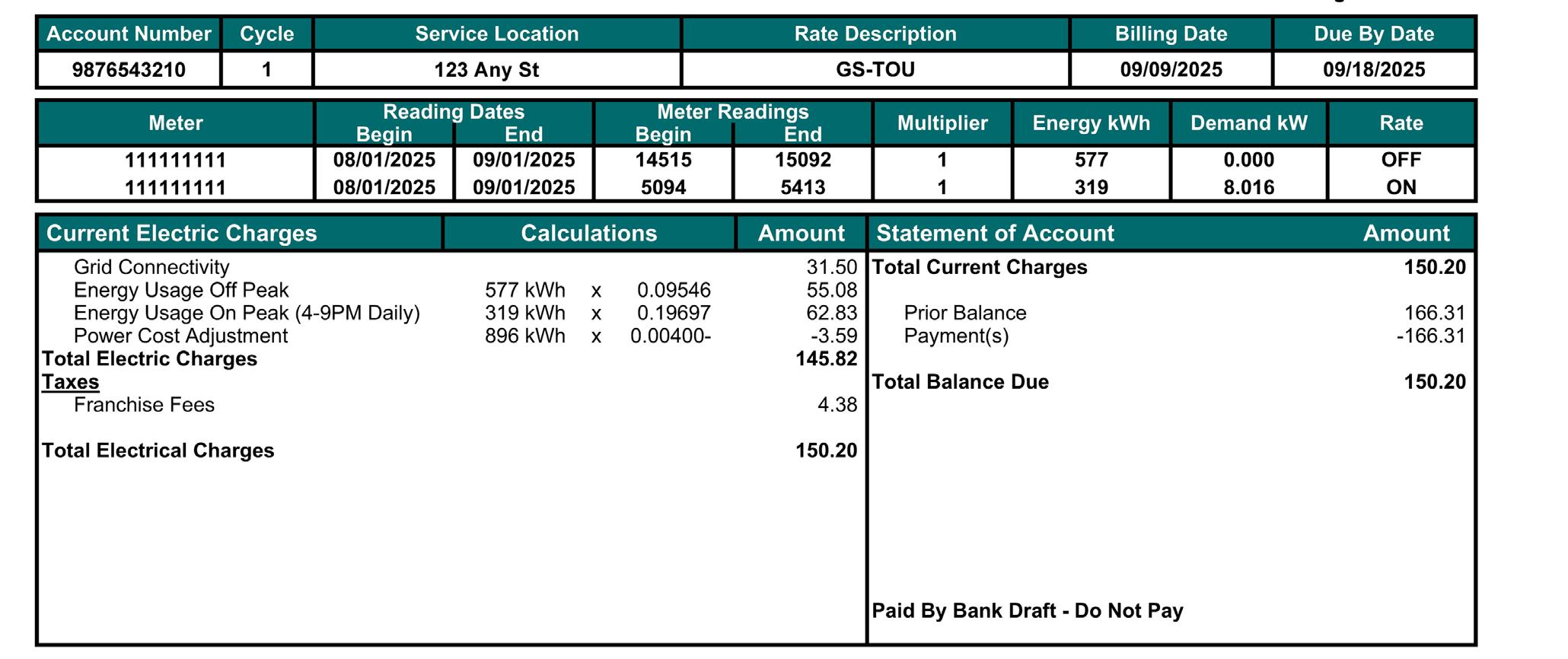Click the Statement of Account header
This screenshot has width=1568, height=659.
(x=995, y=234)
